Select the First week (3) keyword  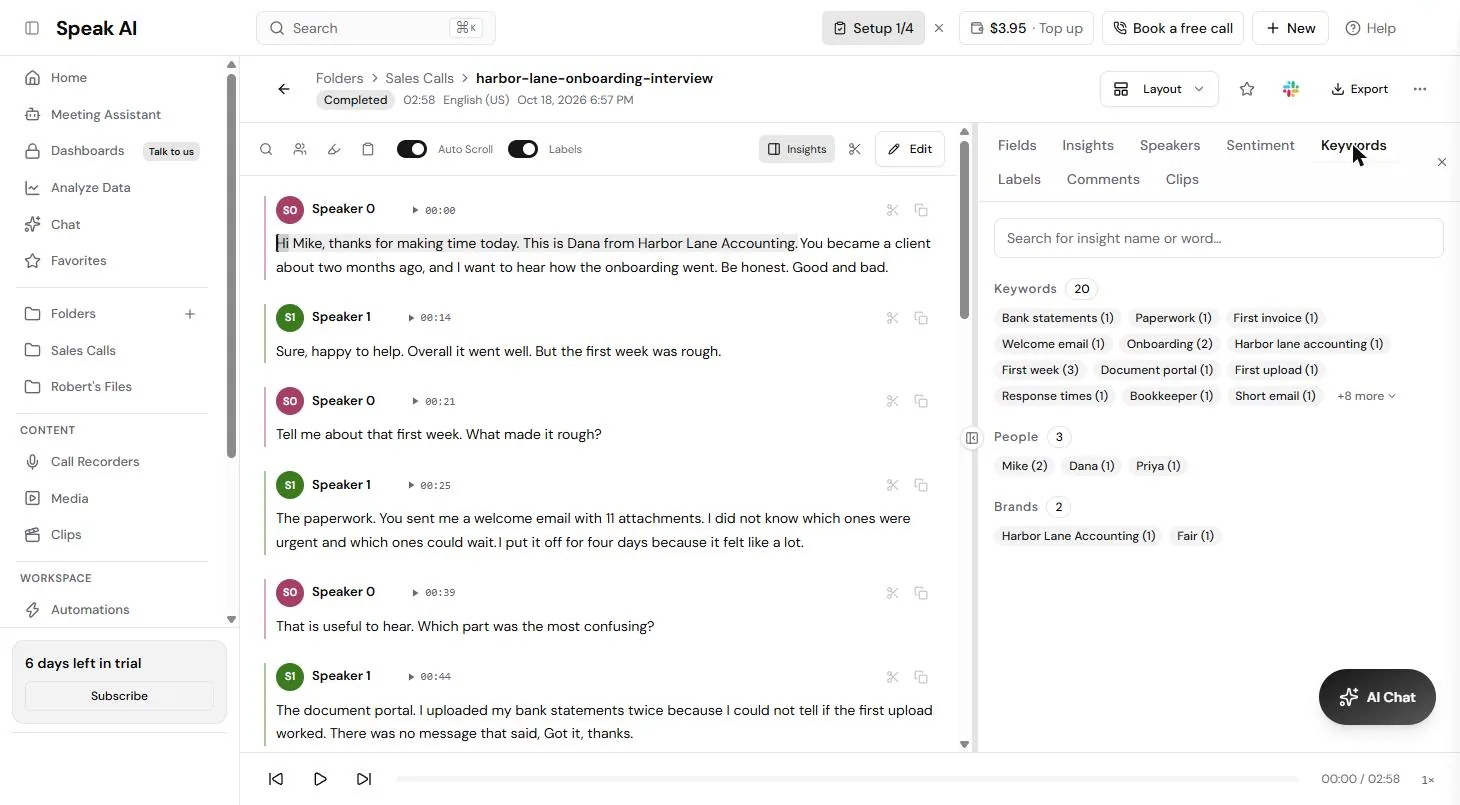pos(1040,370)
